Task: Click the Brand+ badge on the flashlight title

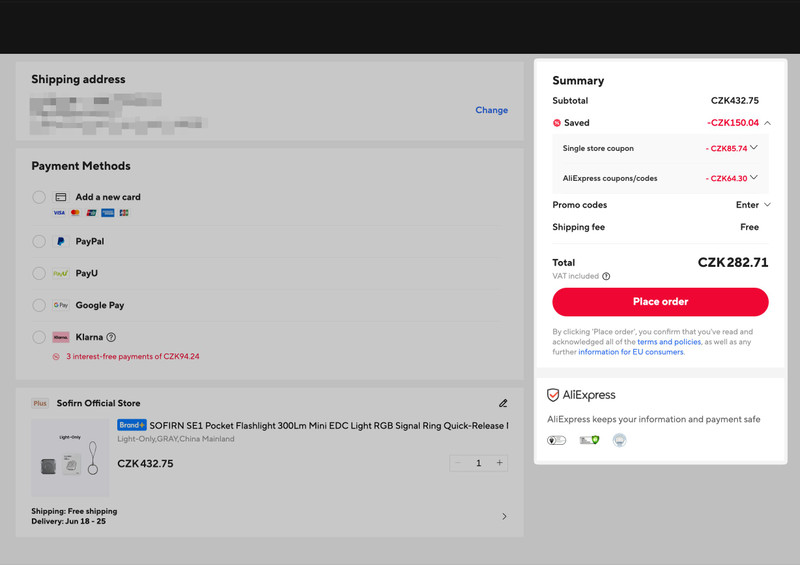Action: pos(132,425)
